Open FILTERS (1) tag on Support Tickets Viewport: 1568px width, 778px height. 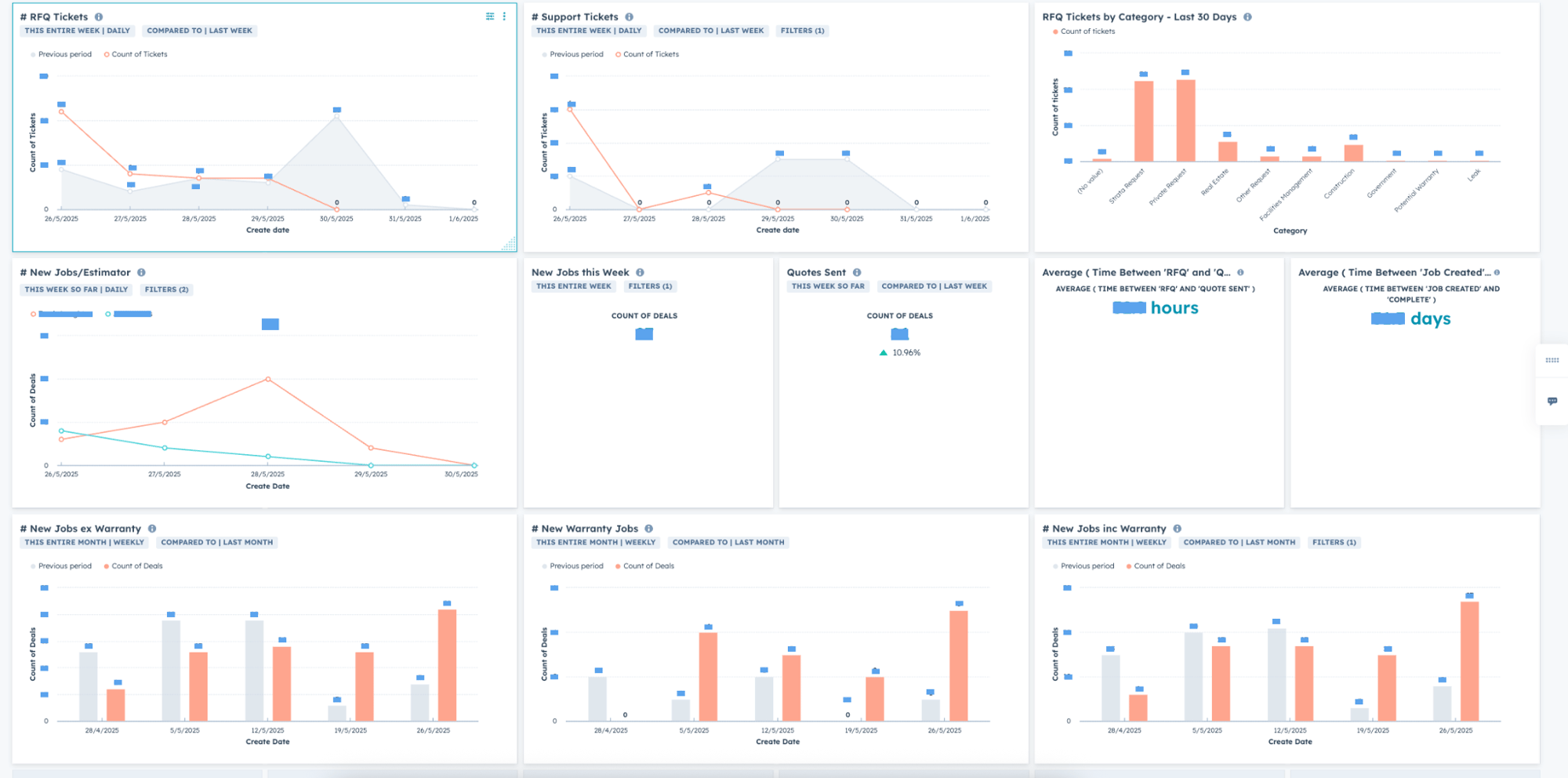(802, 31)
